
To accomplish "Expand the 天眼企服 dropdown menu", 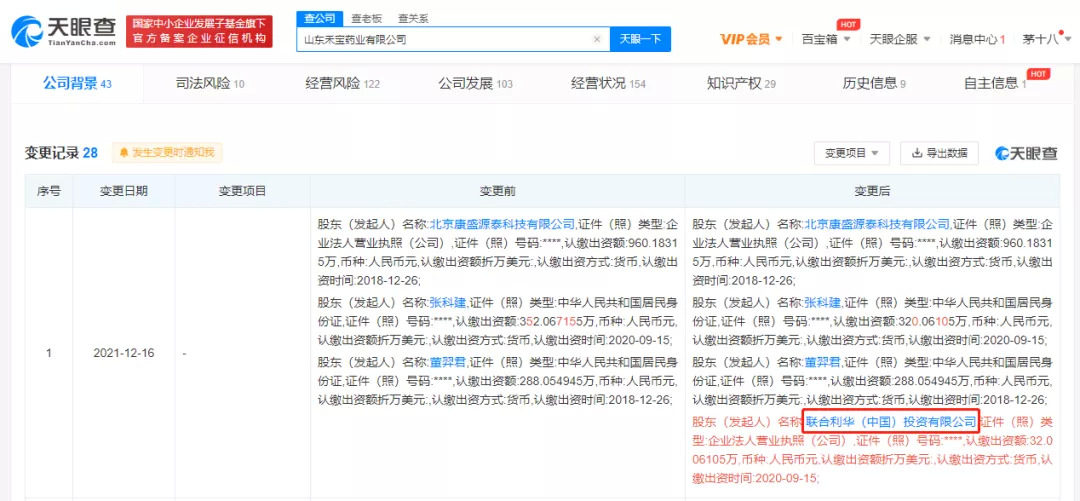I will [900, 39].
